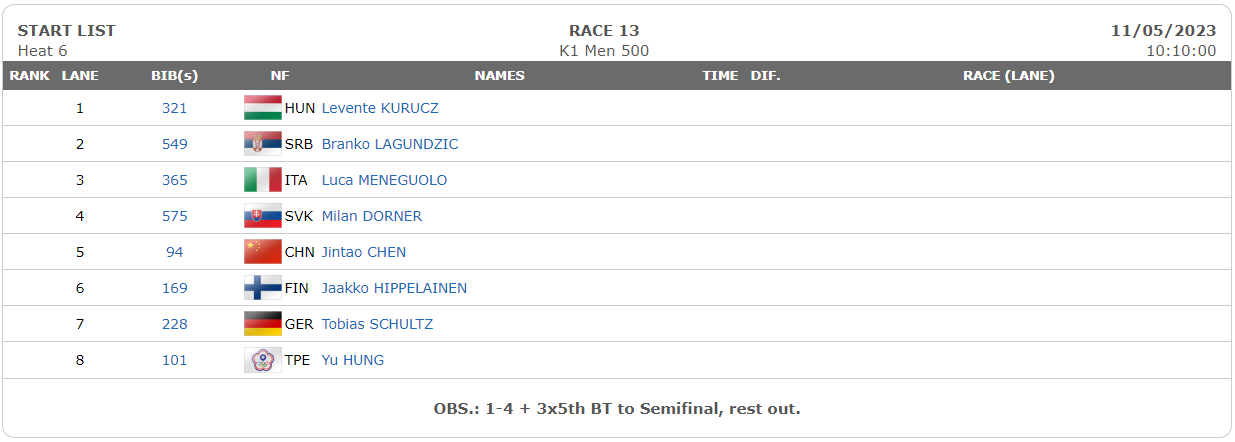1235x442 pixels.
Task: Click the TIME column header
Action: (x=720, y=76)
